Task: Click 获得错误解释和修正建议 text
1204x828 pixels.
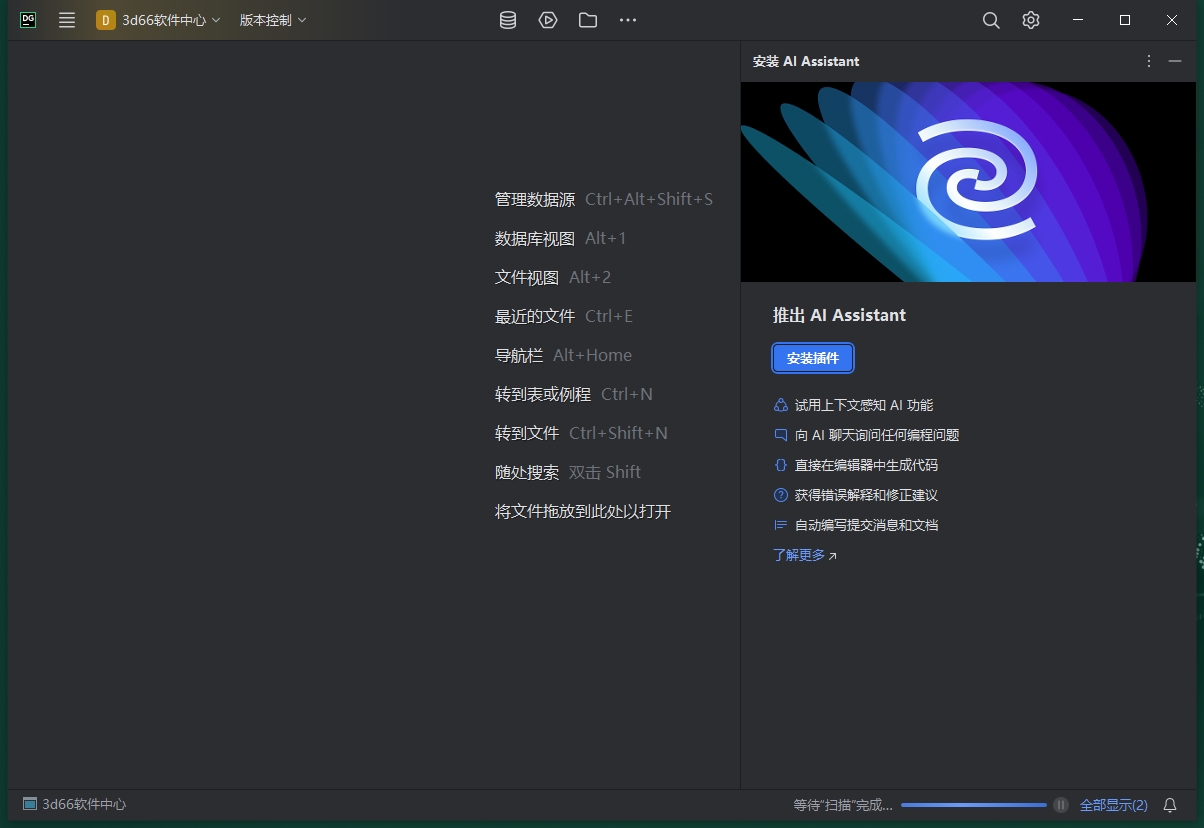Action: 866,495
